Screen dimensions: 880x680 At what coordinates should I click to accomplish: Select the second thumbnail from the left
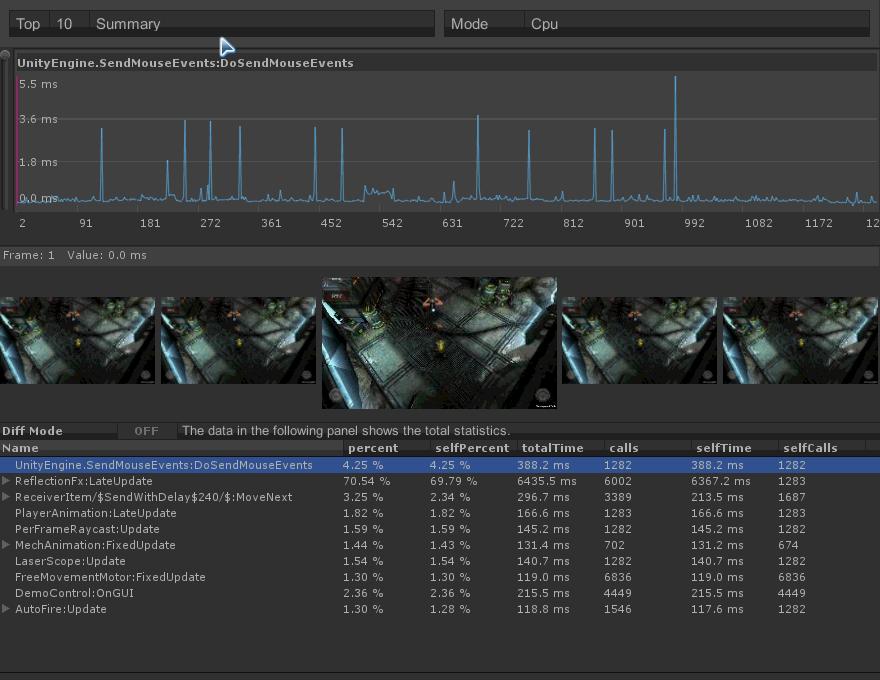coord(239,341)
